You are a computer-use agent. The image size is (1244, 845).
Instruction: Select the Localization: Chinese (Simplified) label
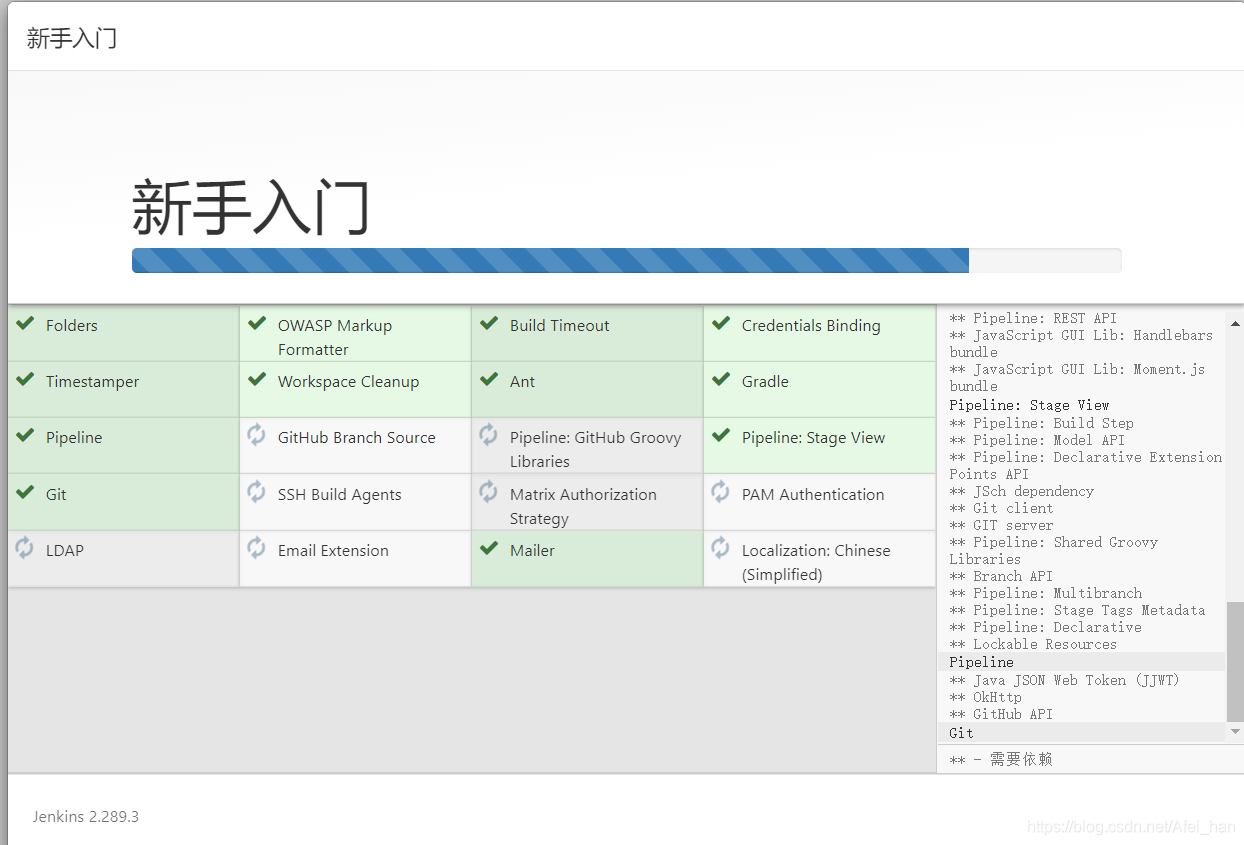pos(816,562)
